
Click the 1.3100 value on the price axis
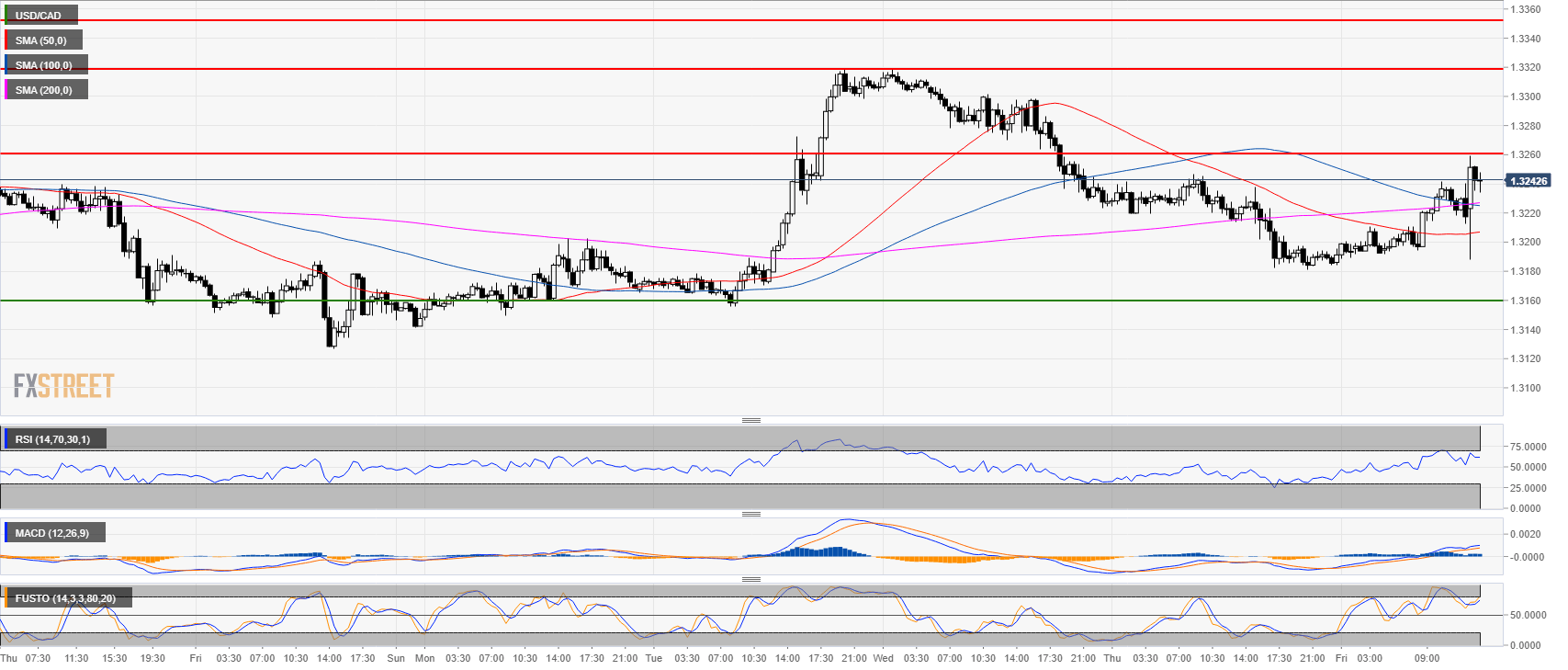1526,388
